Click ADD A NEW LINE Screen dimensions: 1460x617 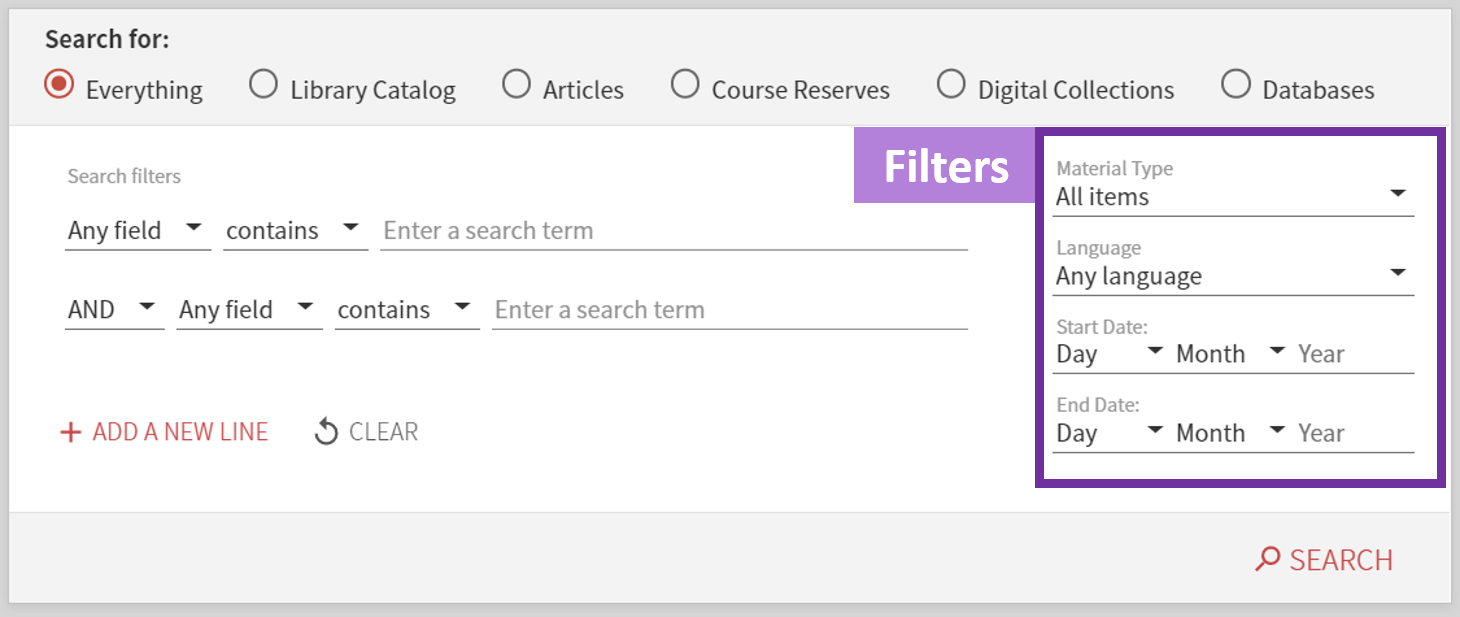coord(164,432)
